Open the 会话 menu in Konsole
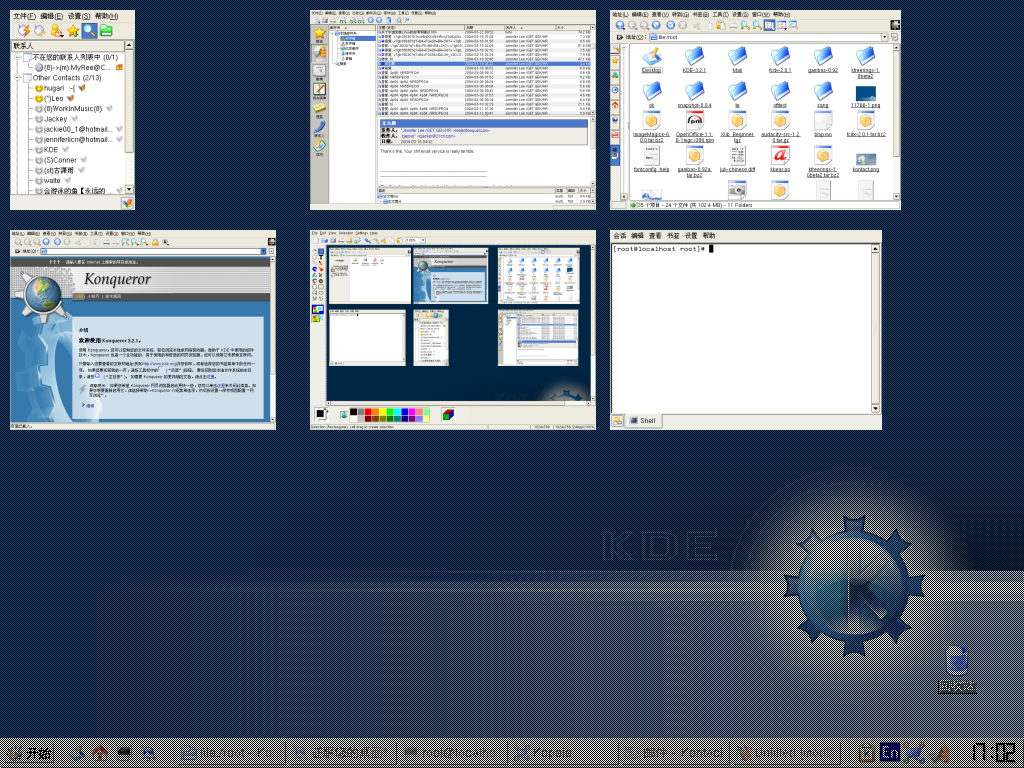The width and height of the screenshot is (1024, 768). click(x=620, y=236)
